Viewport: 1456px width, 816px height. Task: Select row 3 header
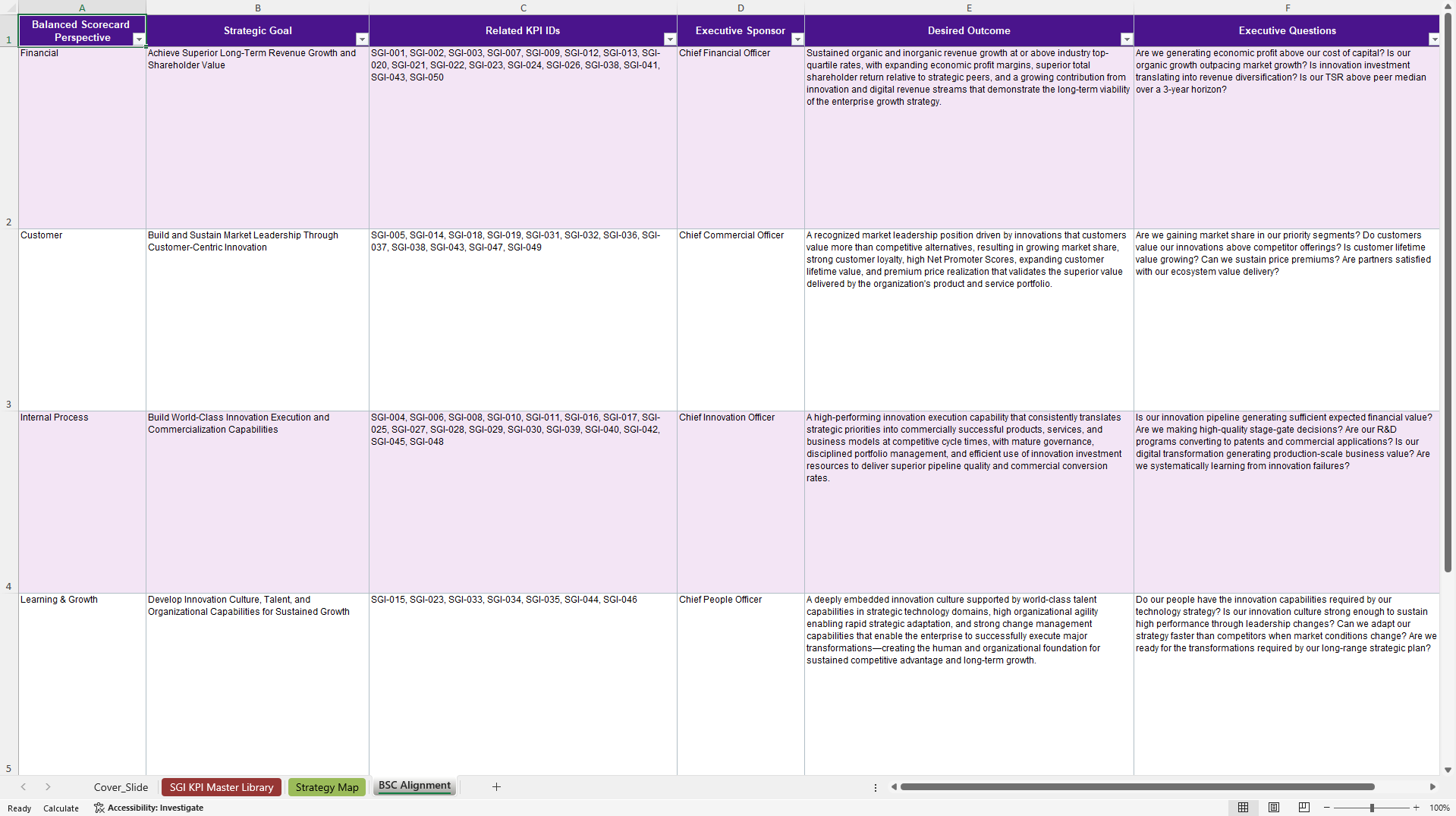pos(9,320)
